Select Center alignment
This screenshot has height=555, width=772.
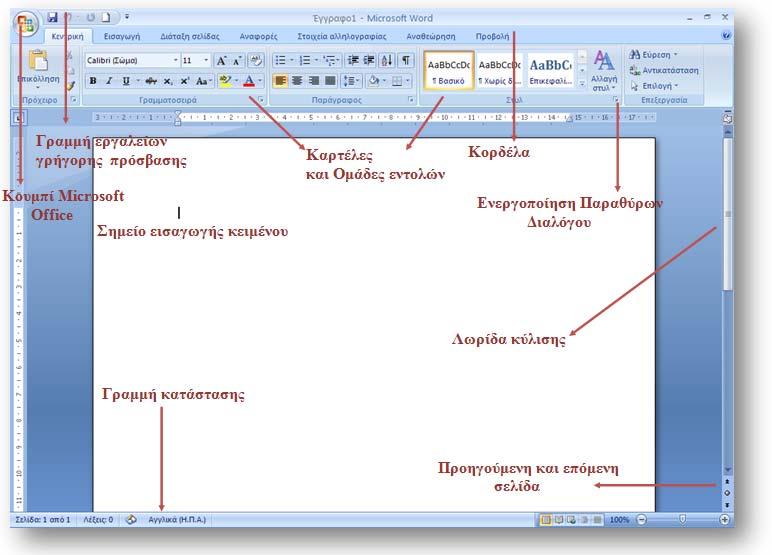click(x=297, y=80)
